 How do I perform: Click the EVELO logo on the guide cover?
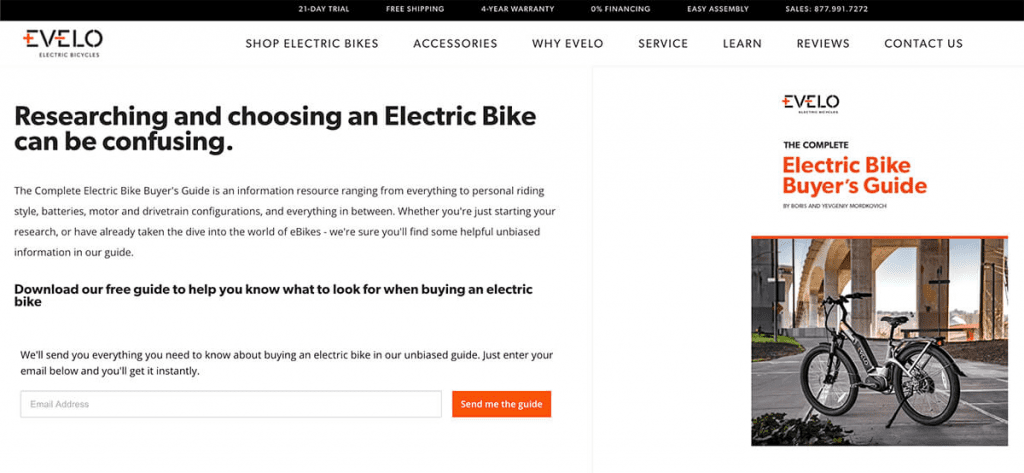click(810, 104)
